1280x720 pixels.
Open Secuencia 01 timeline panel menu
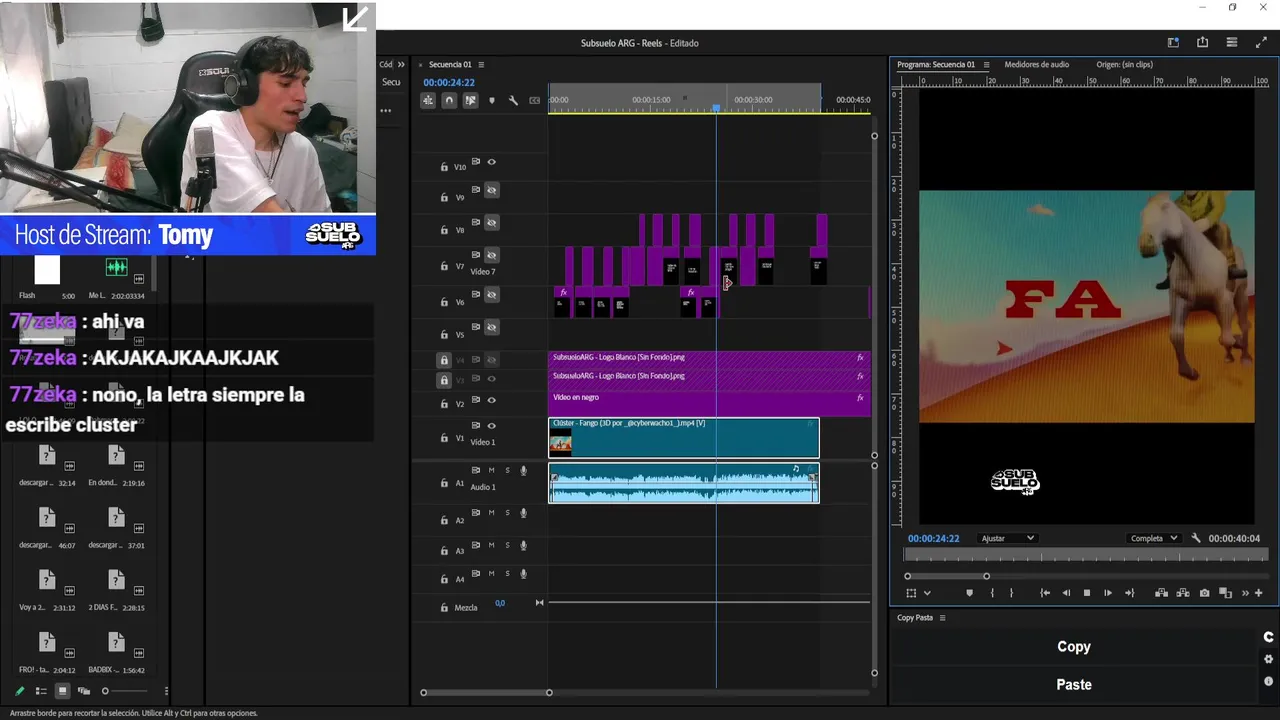pyautogui.click(x=481, y=65)
